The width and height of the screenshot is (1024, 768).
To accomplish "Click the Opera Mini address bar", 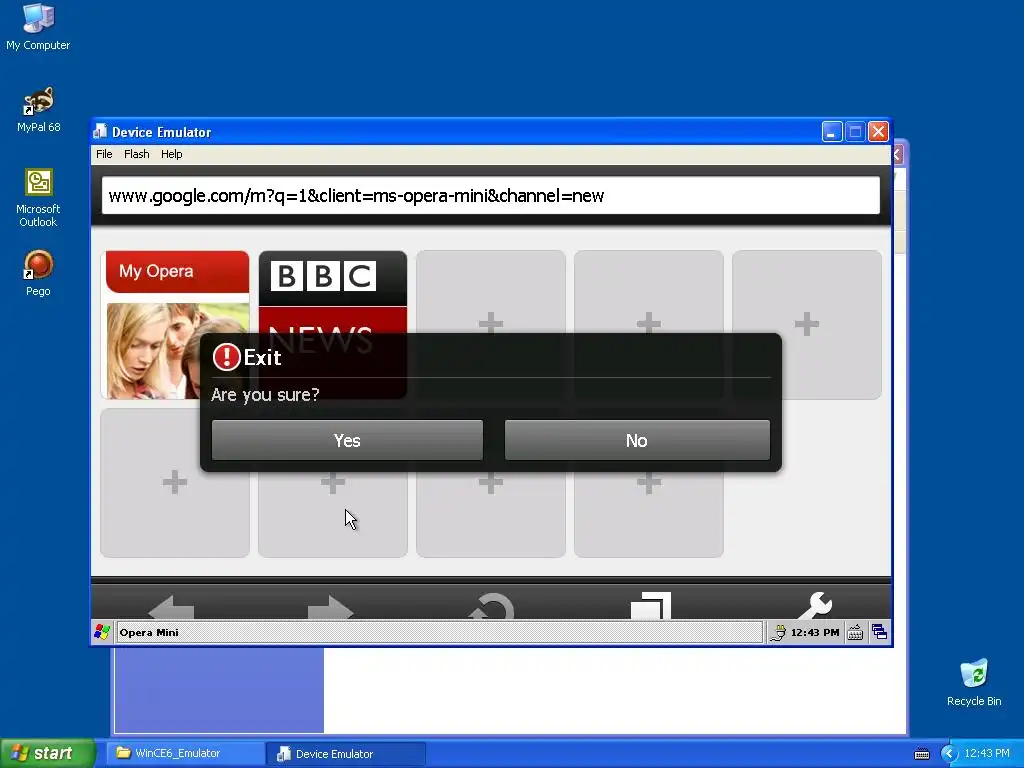I will pos(490,195).
